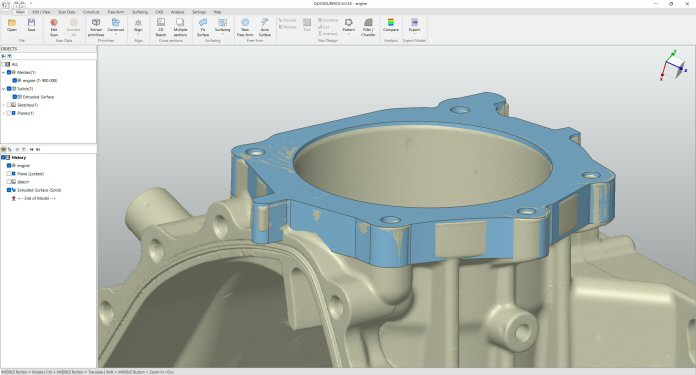Start the Edit Scan tool
The width and height of the screenshot is (696, 375).
point(54,27)
